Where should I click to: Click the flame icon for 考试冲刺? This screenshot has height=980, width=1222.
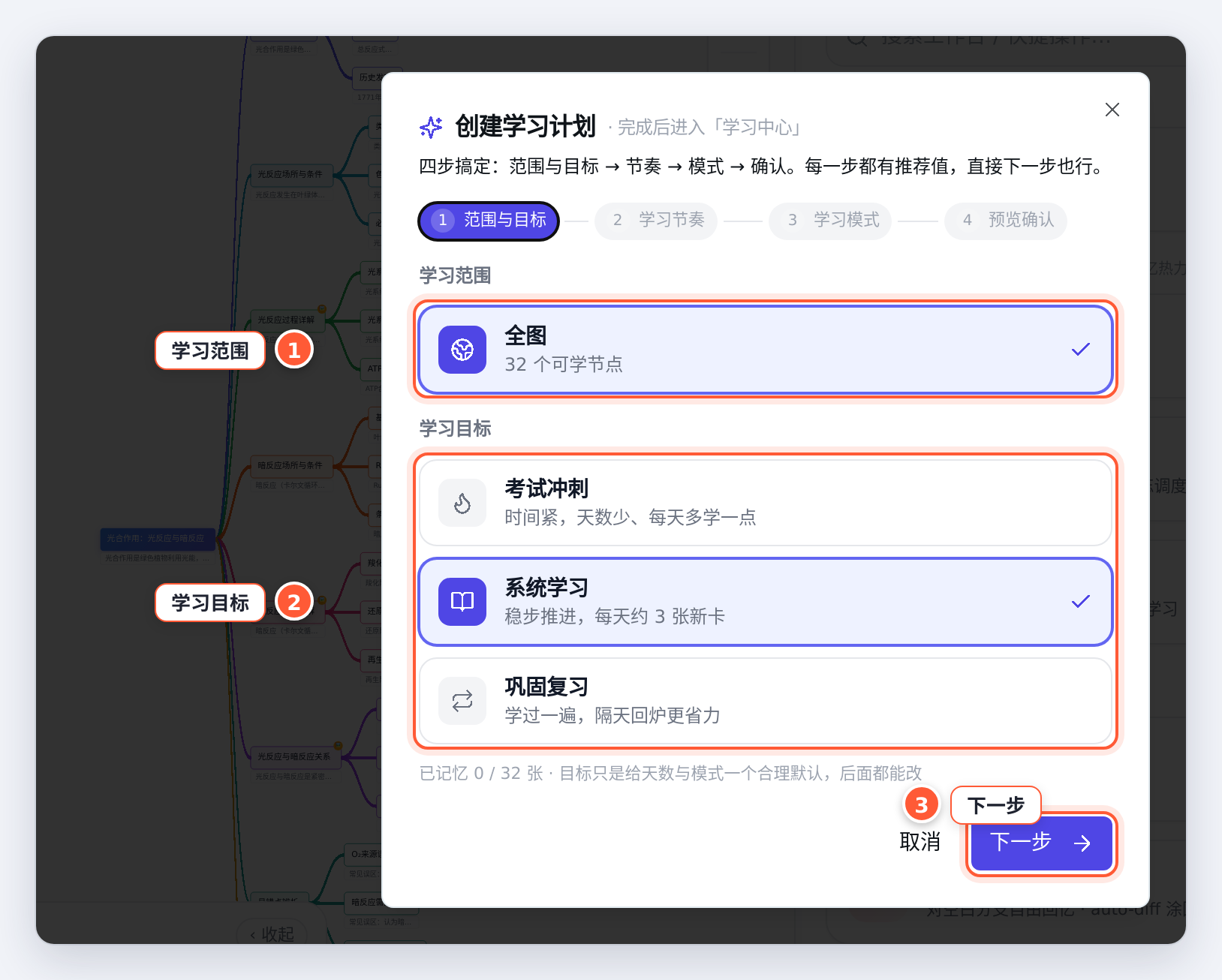[x=462, y=503]
